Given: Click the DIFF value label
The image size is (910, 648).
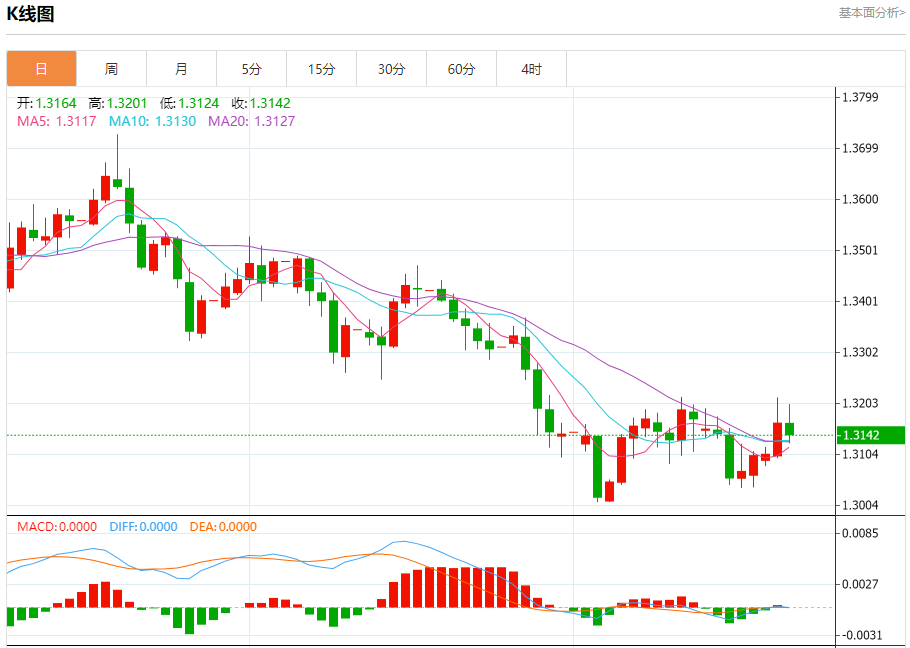Looking at the screenshot, I should click(x=141, y=526).
